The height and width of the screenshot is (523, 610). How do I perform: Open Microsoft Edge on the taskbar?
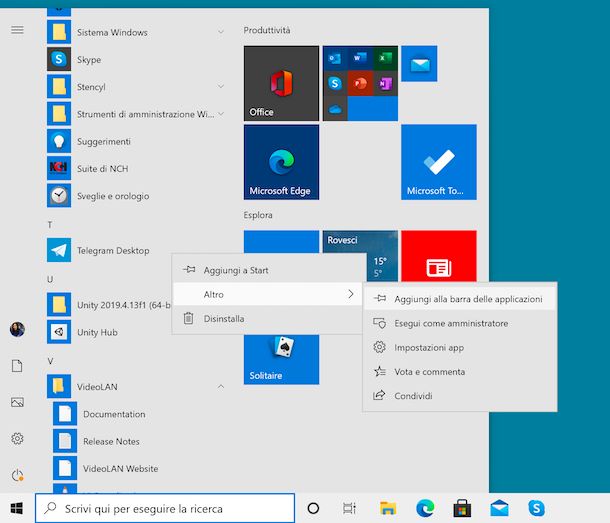pos(425,508)
